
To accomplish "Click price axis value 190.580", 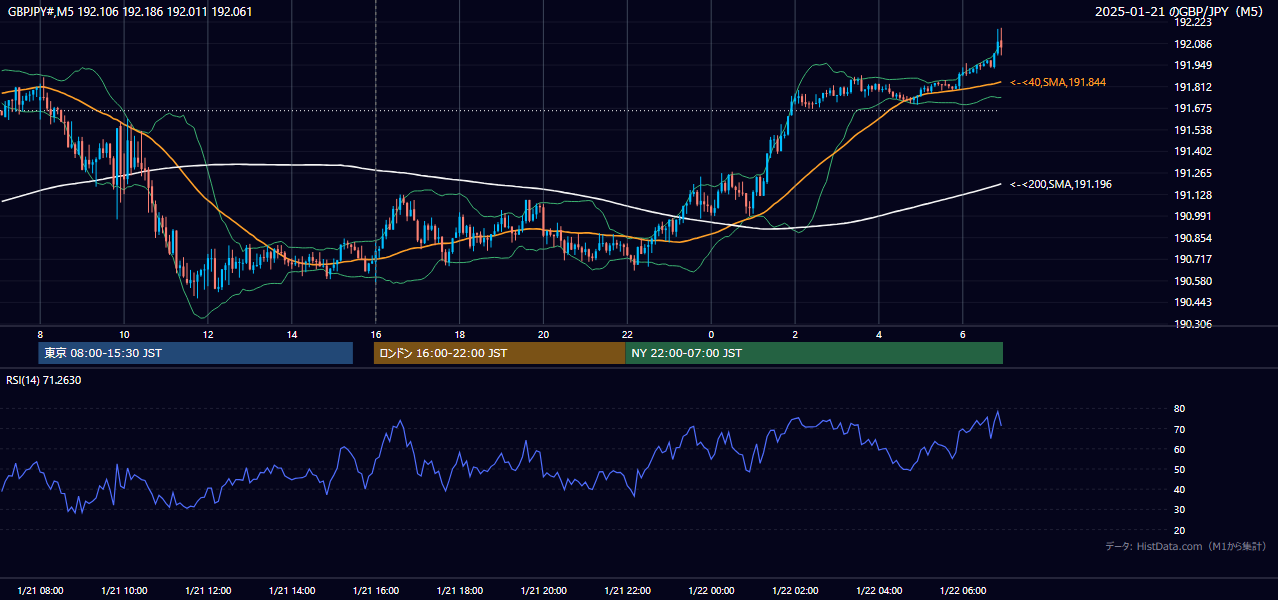I will tap(1192, 281).
